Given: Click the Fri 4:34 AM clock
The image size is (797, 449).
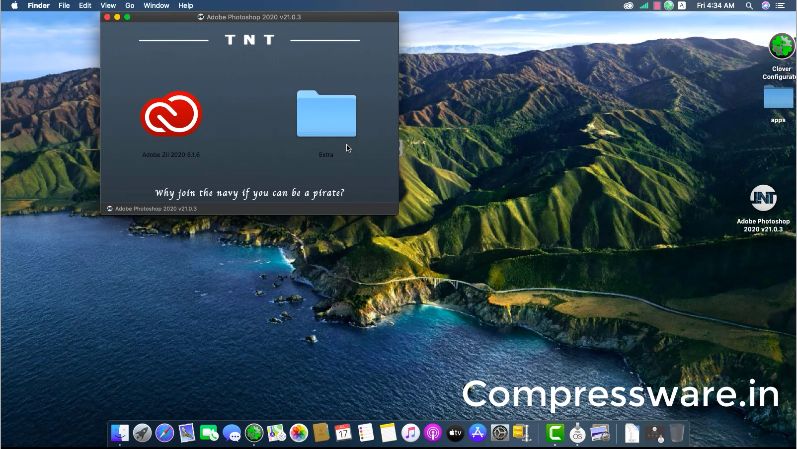Looking at the screenshot, I should click(715, 6).
